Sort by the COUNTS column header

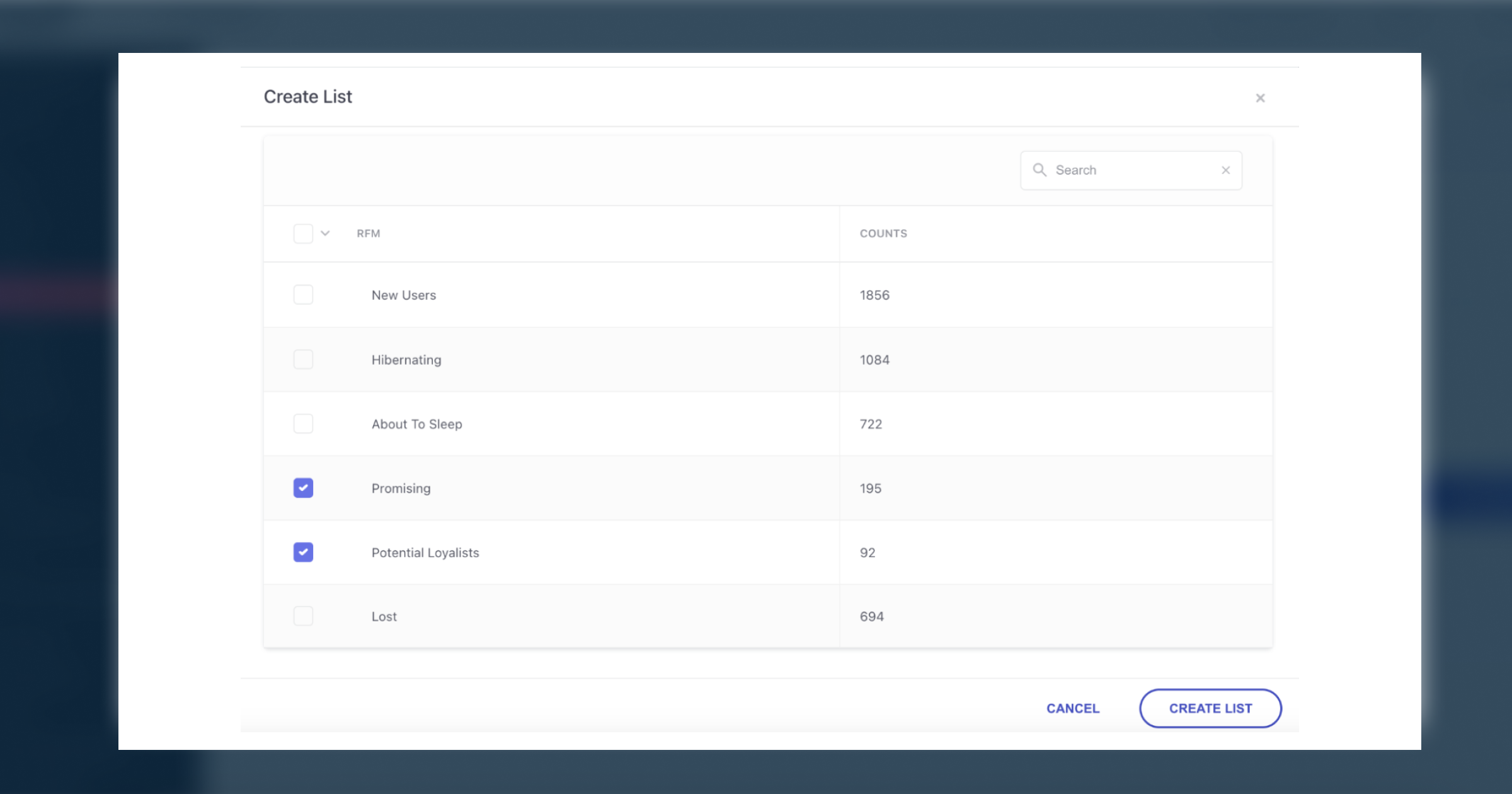(x=883, y=234)
